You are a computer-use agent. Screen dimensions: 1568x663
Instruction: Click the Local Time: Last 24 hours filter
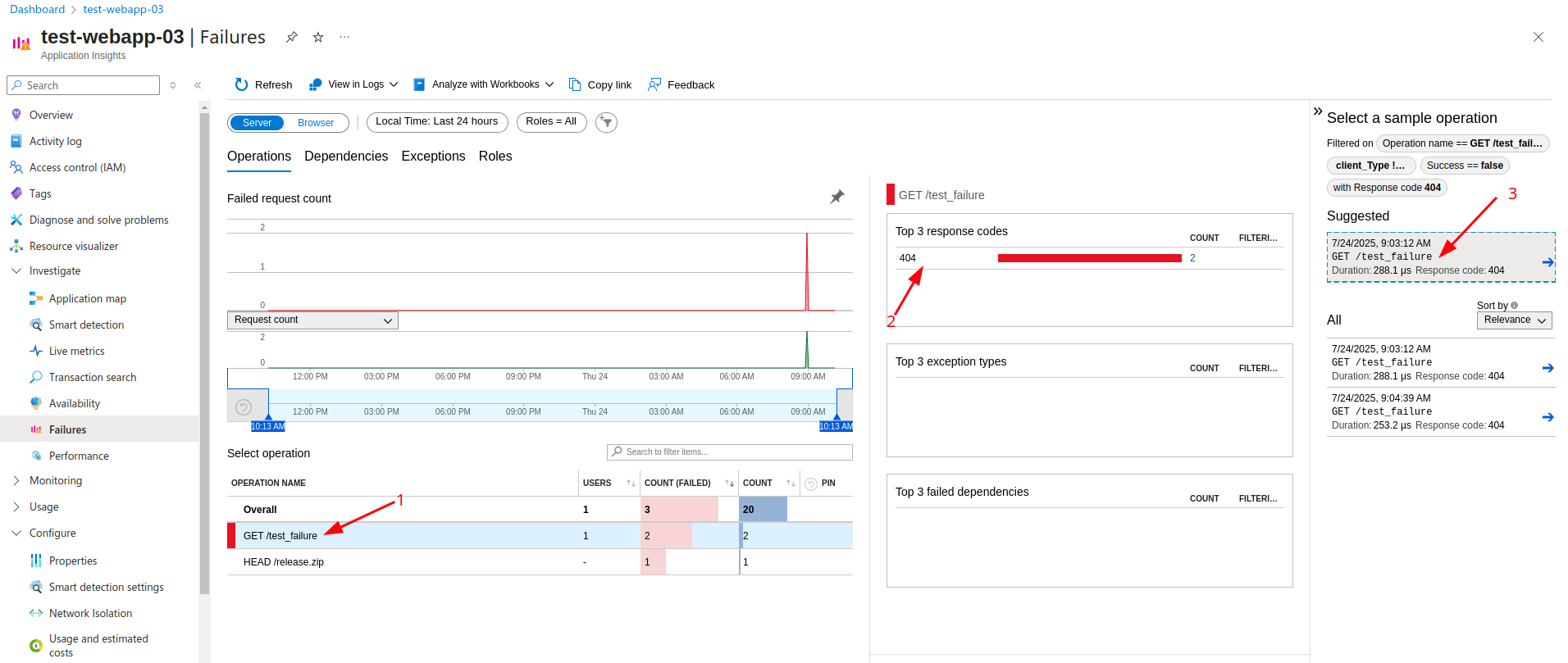tap(436, 122)
